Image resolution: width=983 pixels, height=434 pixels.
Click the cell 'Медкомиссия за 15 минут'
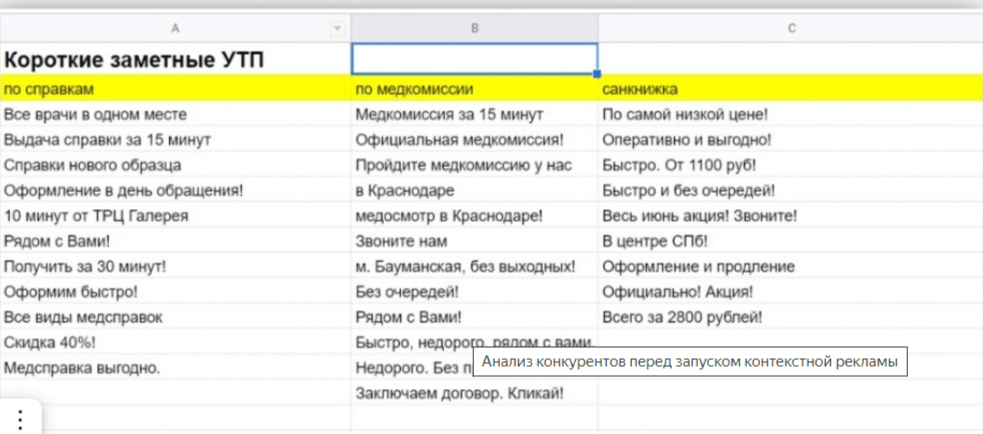tap(450, 115)
